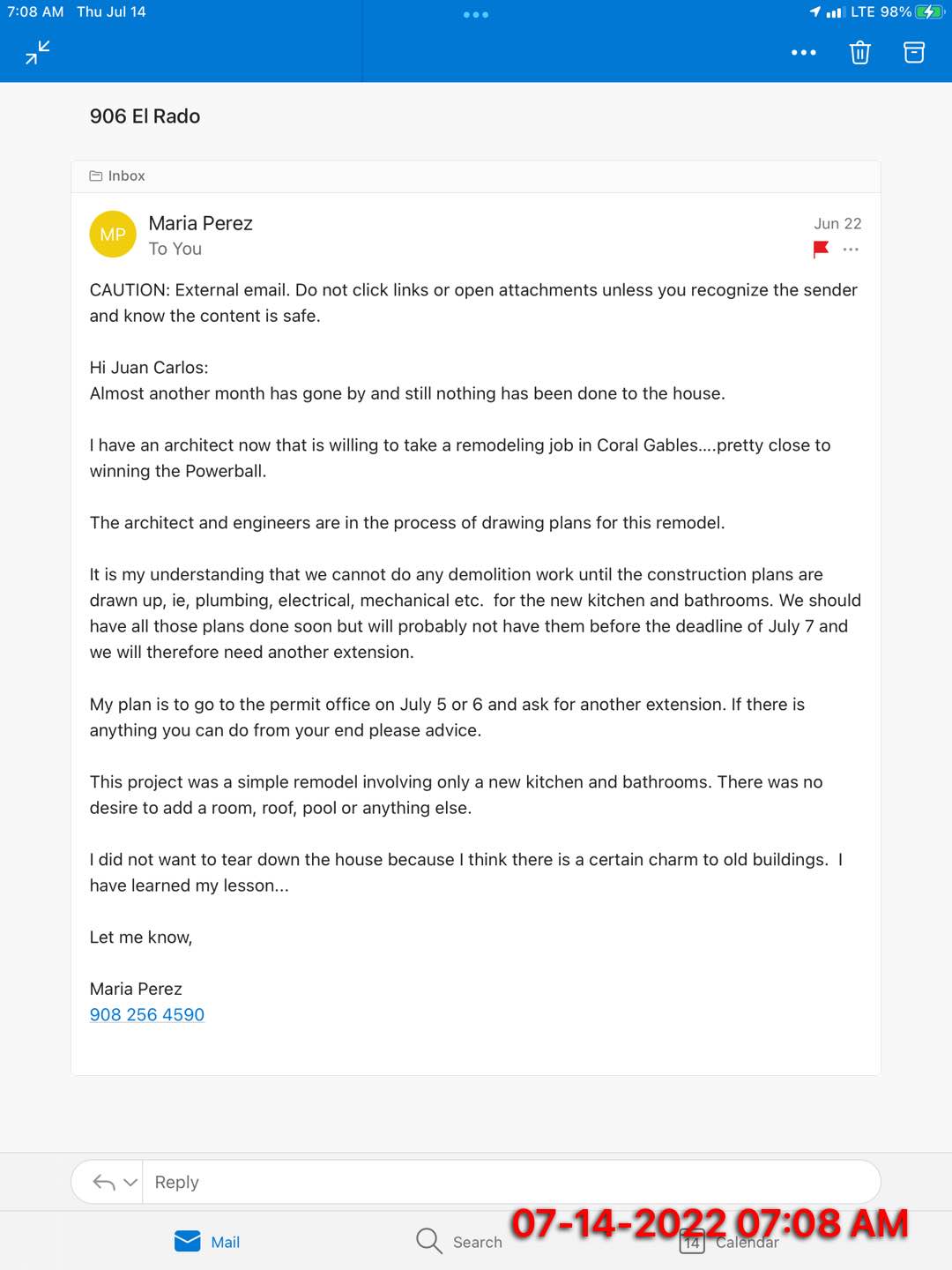This screenshot has height=1270, width=952.
Task: Tap the battery status indicator
Action: pyautogui.click(x=929, y=12)
